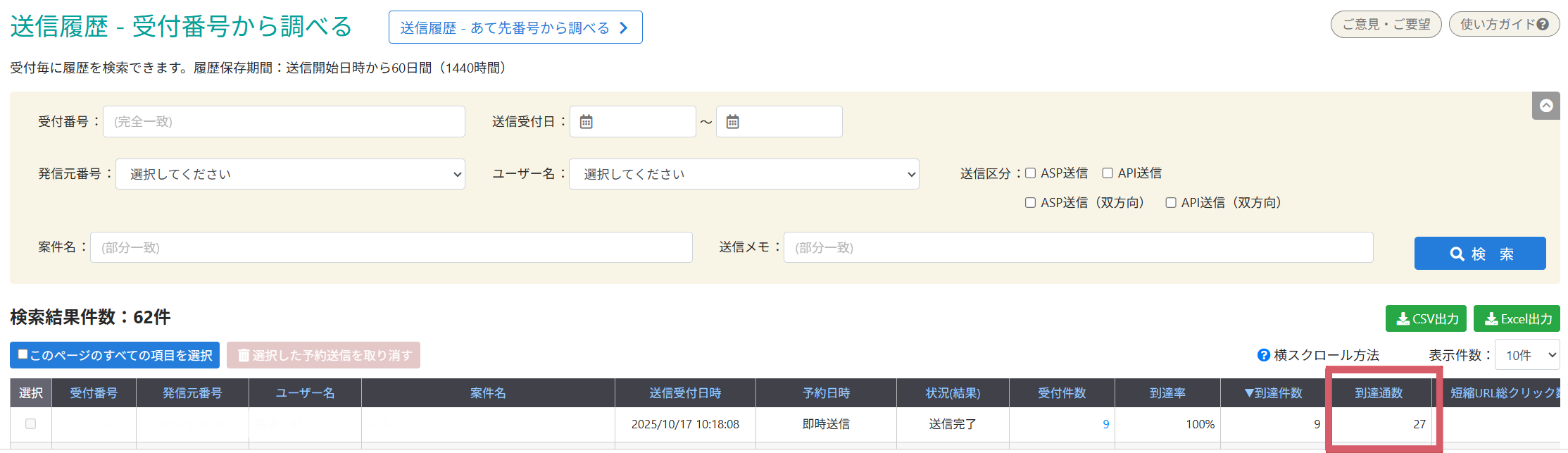
Task: Click the 選択 column header
Action: pyautogui.click(x=30, y=393)
